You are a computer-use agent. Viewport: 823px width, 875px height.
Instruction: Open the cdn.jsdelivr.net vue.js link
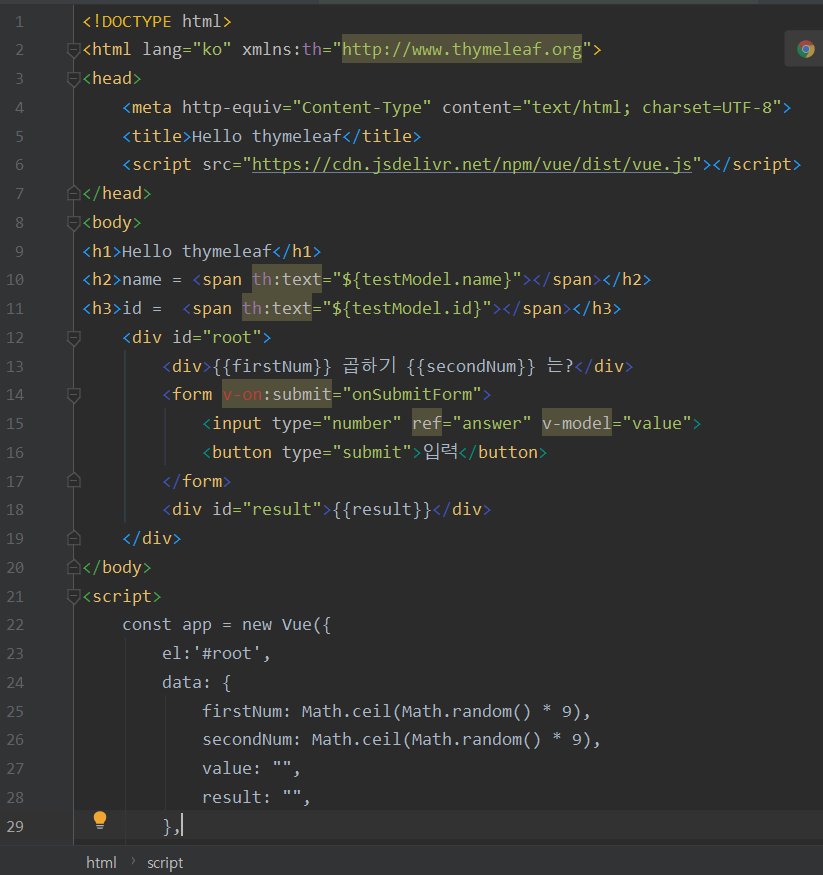pos(472,165)
